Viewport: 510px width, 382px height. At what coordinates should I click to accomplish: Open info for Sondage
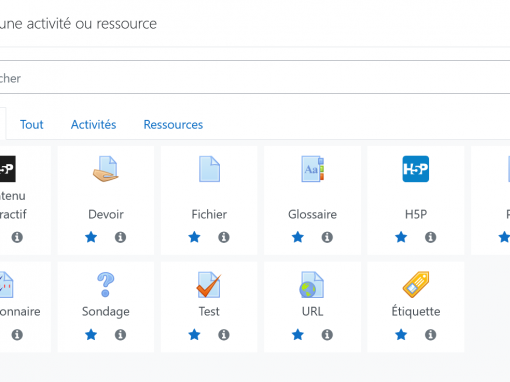pos(120,334)
